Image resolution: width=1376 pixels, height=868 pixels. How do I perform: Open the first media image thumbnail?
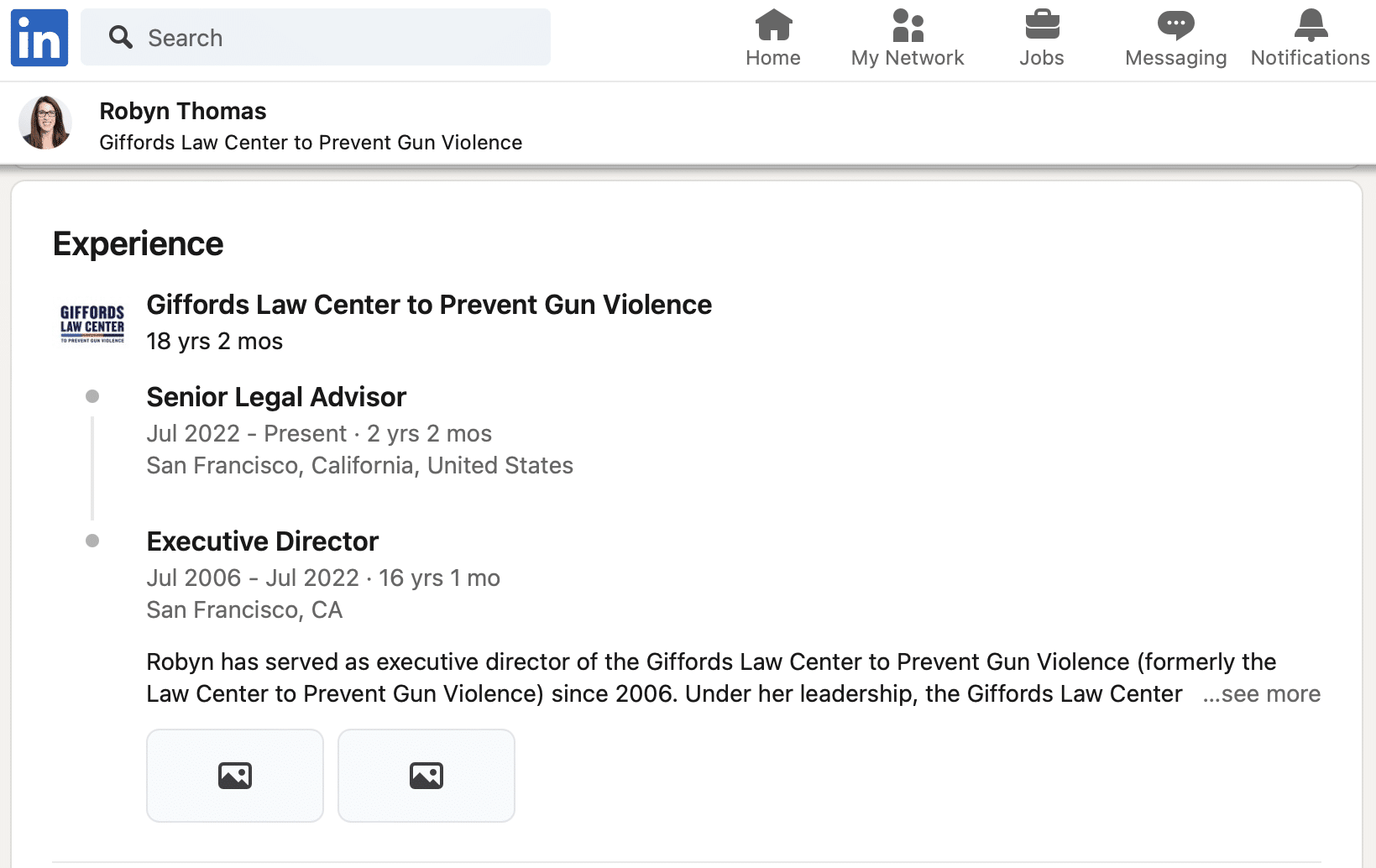click(x=235, y=776)
